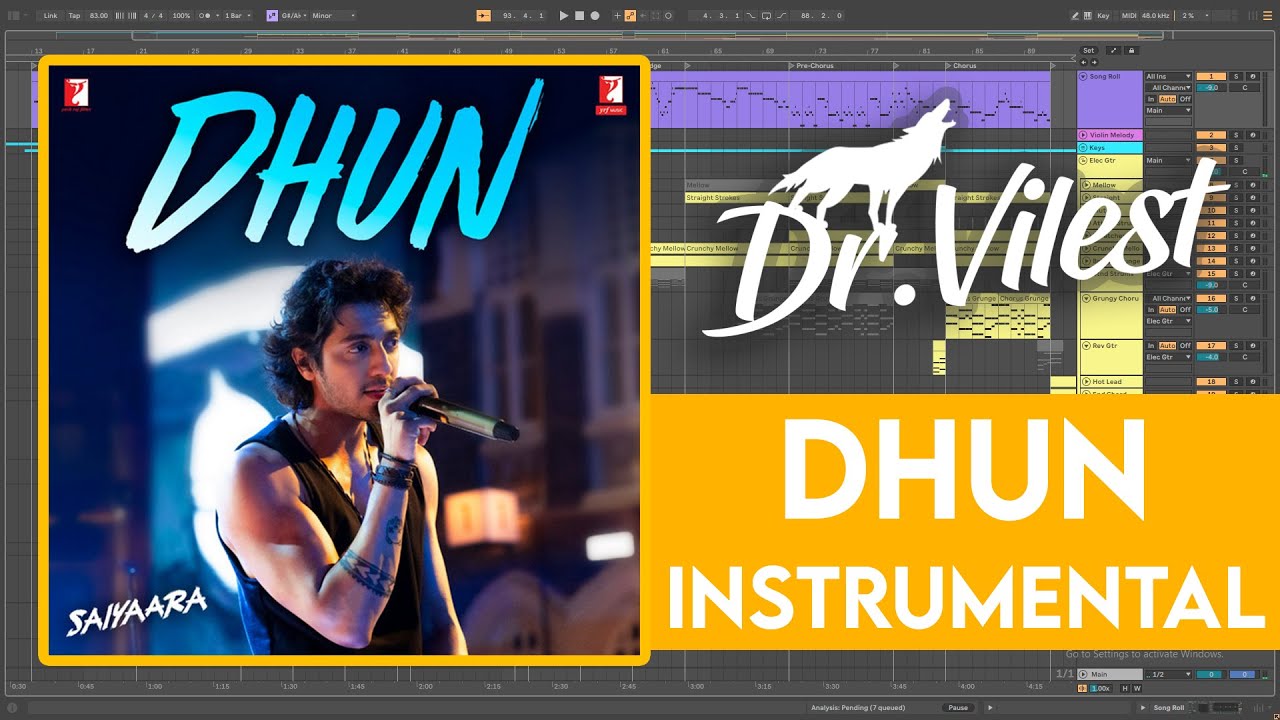
Task: Open Song Roll All Ins input dropdown
Action: (x=1168, y=76)
